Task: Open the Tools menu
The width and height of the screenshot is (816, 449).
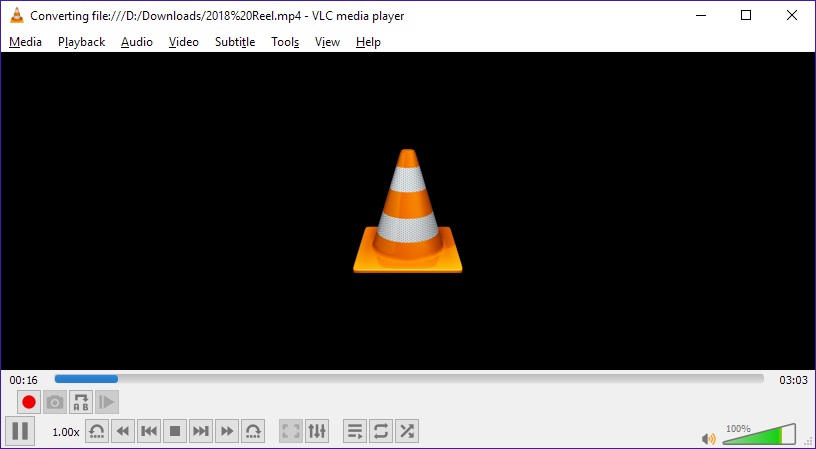Action: coord(285,42)
